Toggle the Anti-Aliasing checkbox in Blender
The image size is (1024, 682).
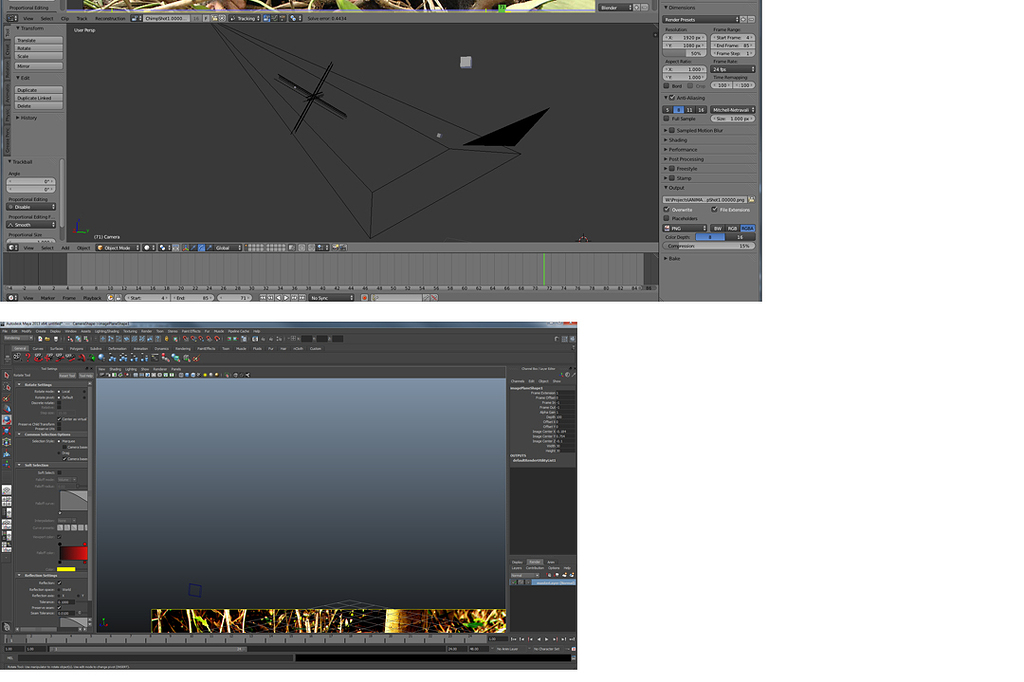click(x=672, y=98)
